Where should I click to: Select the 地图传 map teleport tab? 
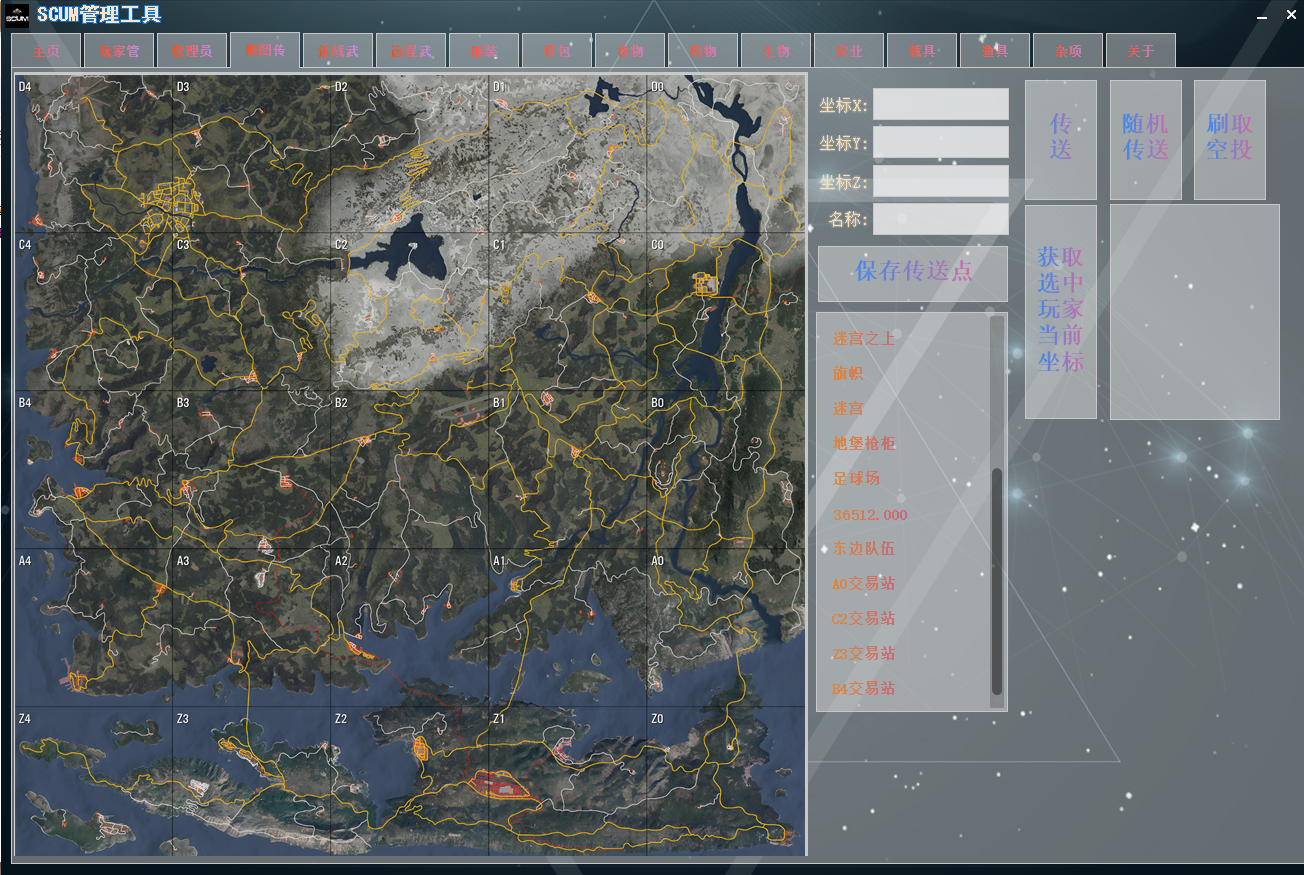[264, 49]
